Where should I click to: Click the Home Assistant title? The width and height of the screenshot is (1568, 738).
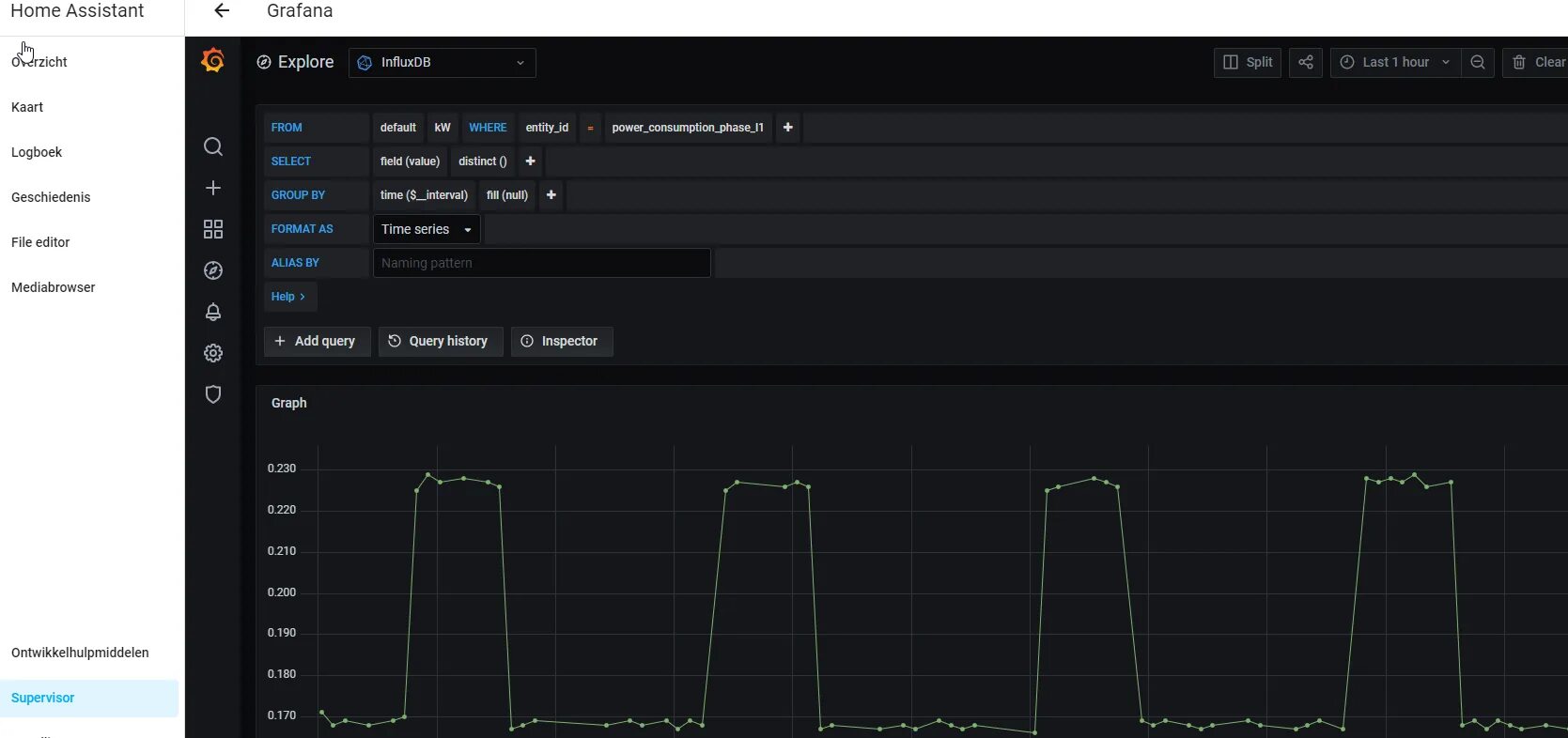[77, 10]
